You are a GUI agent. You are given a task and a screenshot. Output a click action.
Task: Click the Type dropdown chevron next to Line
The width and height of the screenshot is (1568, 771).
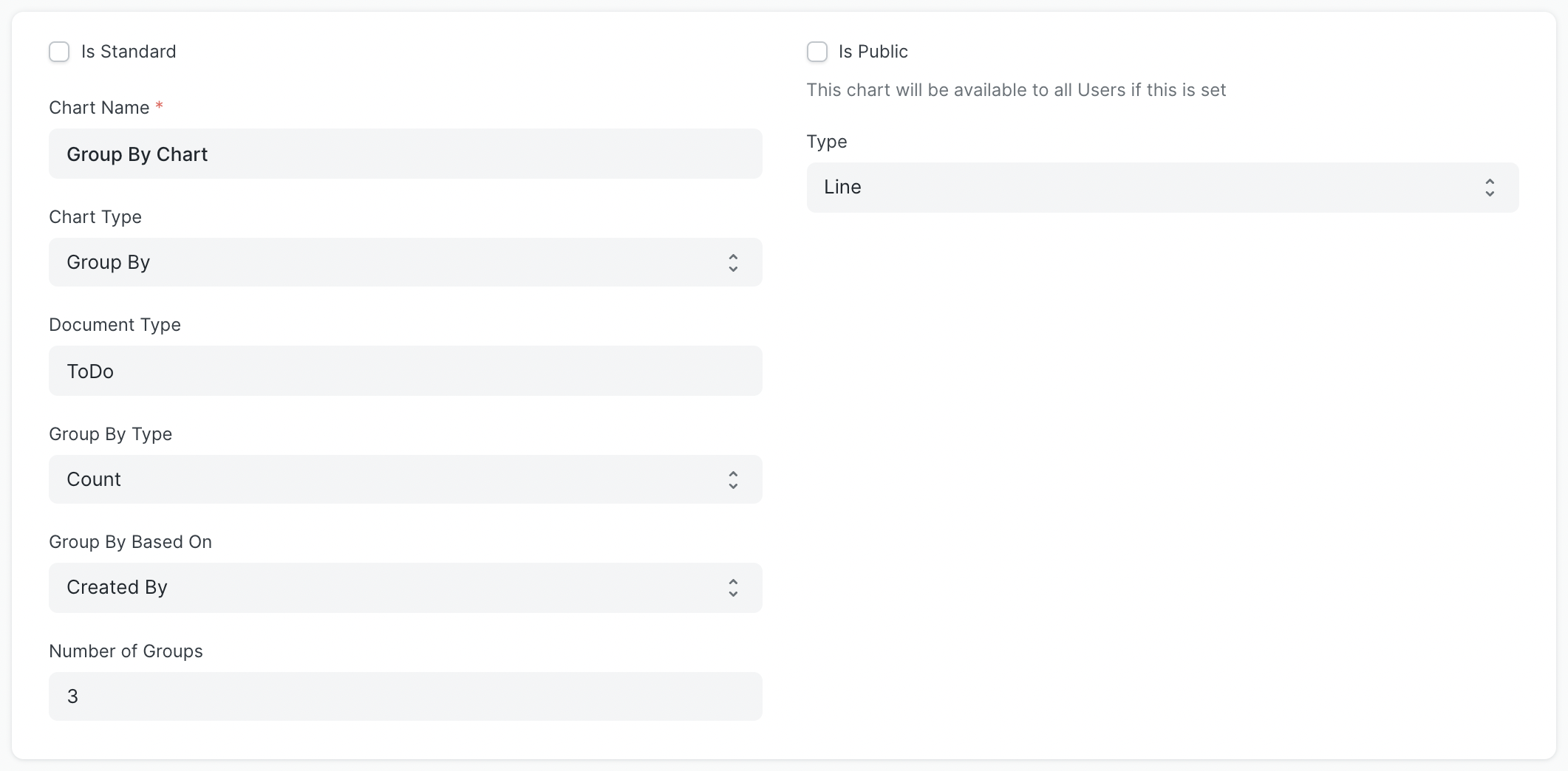(1490, 188)
